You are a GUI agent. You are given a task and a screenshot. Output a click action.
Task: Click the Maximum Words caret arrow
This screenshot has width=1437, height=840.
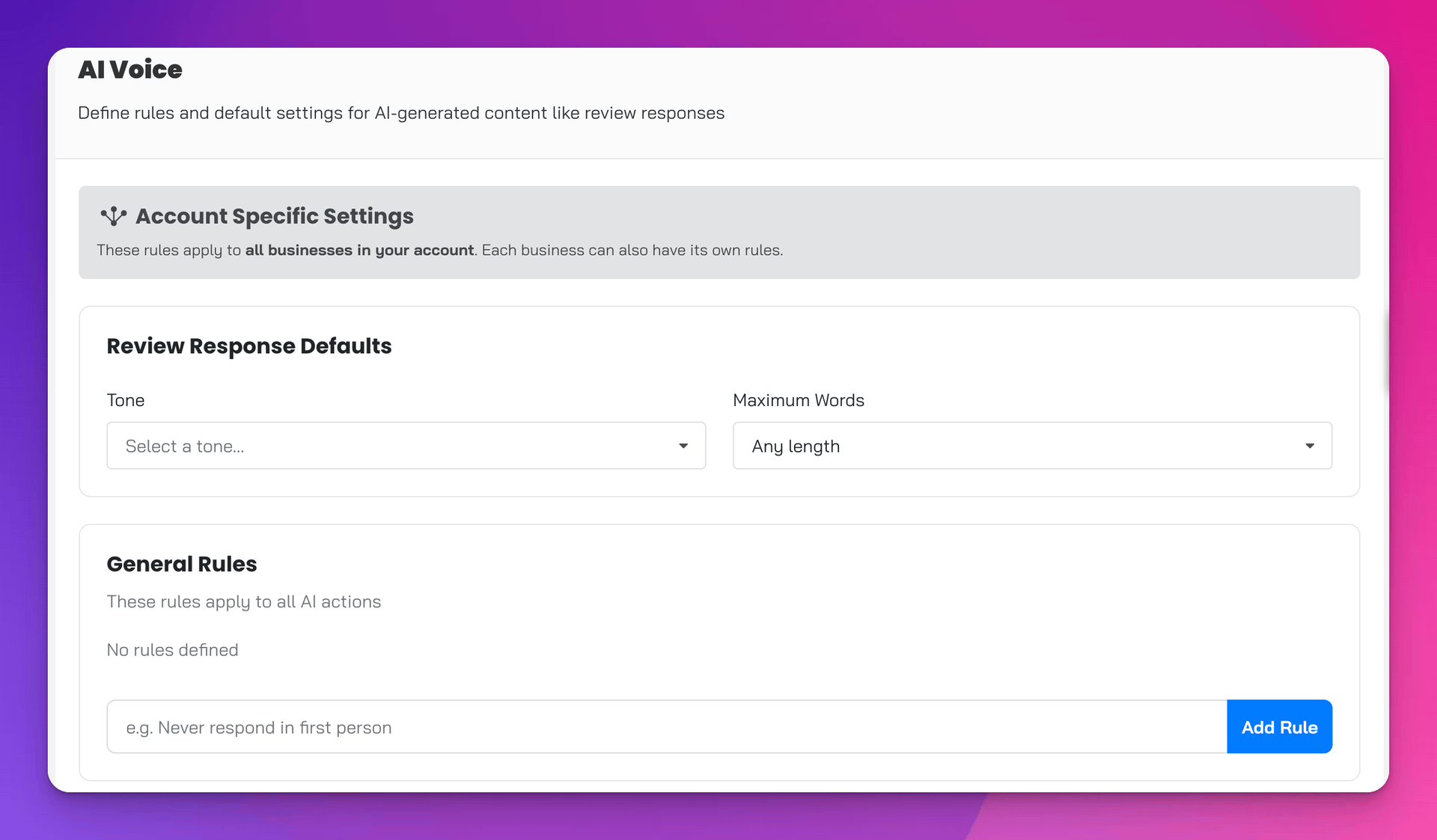click(1309, 446)
